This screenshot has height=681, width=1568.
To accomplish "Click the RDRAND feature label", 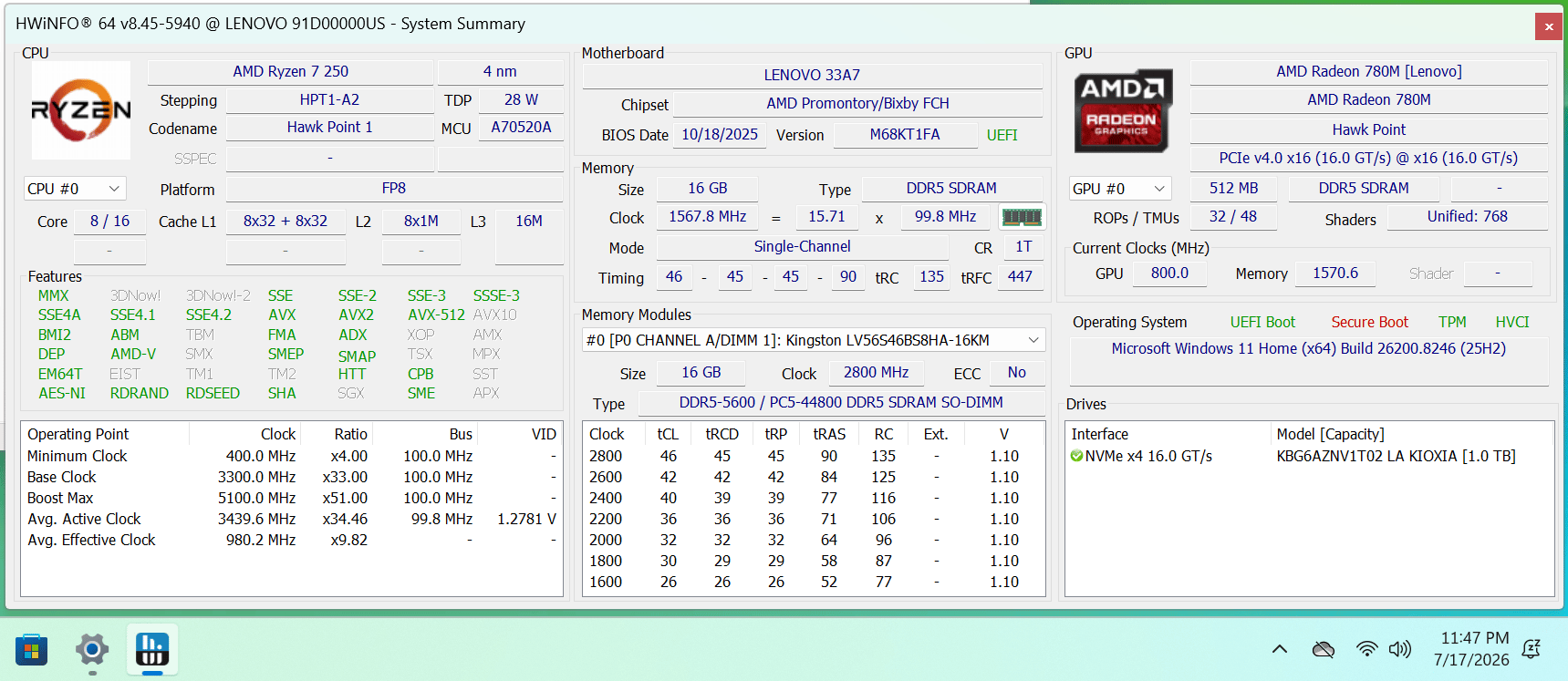I will [x=139, y=393].
